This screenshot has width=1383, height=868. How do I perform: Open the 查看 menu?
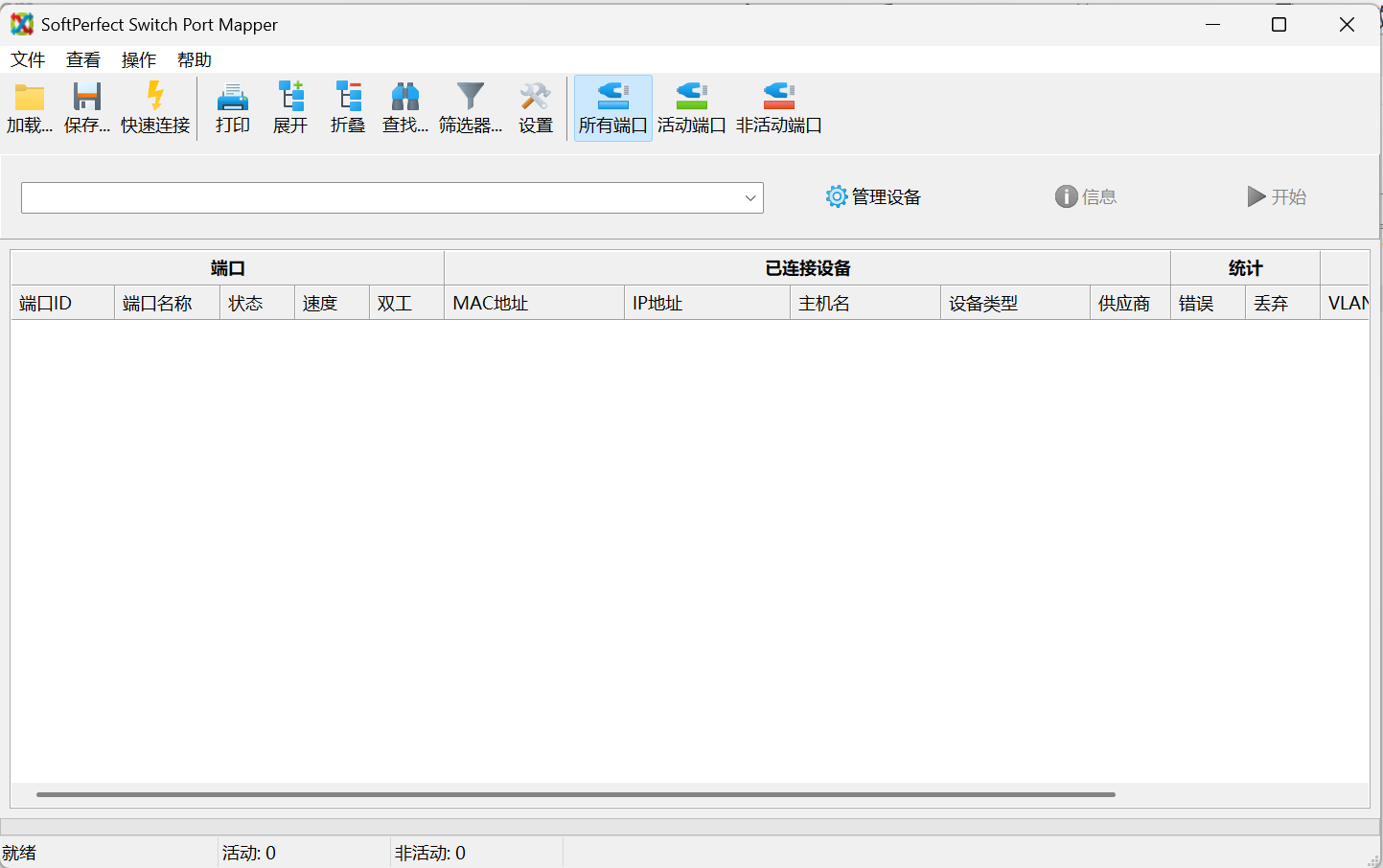pyautogui.click(x=83, y=59)
